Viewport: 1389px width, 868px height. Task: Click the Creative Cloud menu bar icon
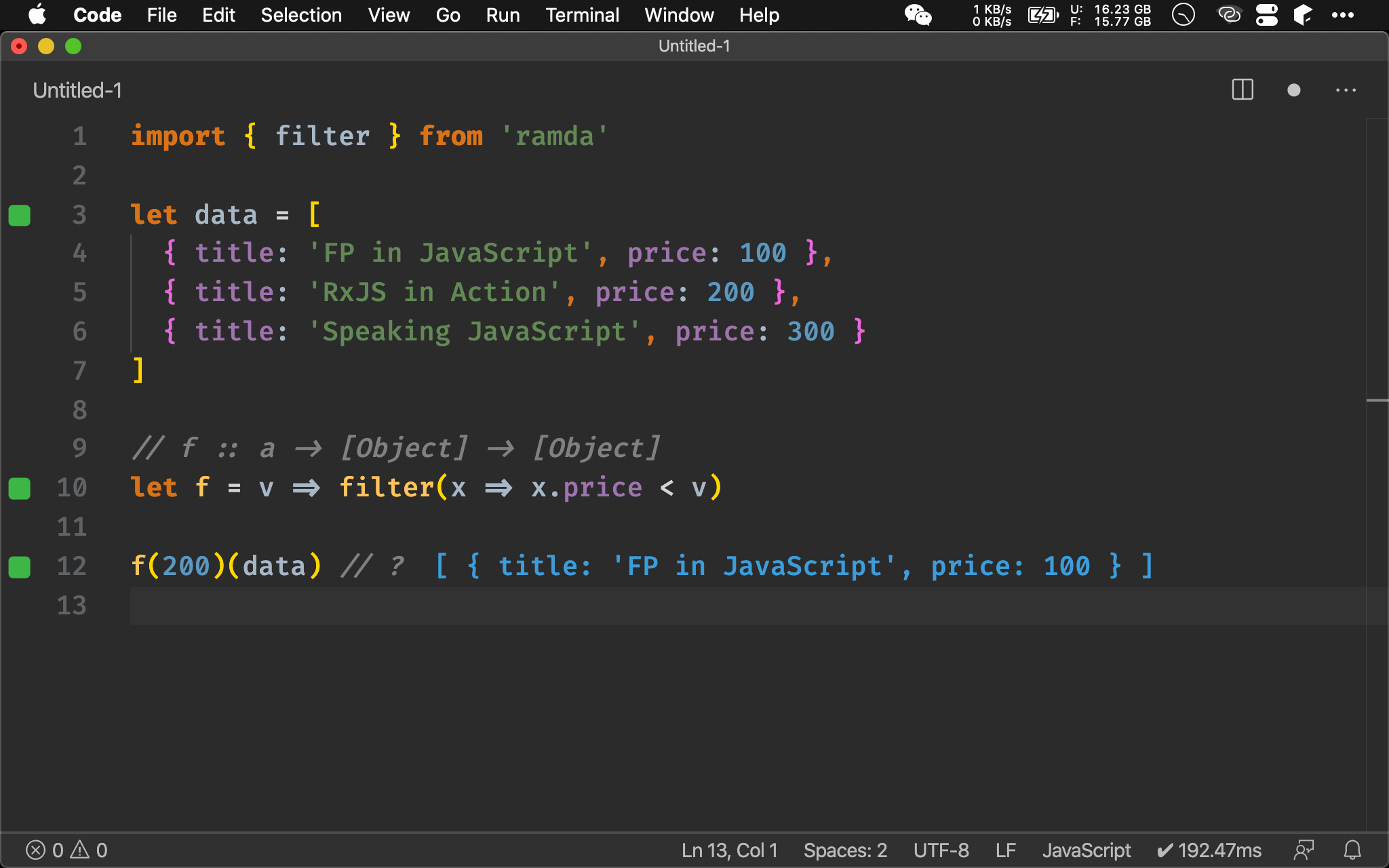1229,15
